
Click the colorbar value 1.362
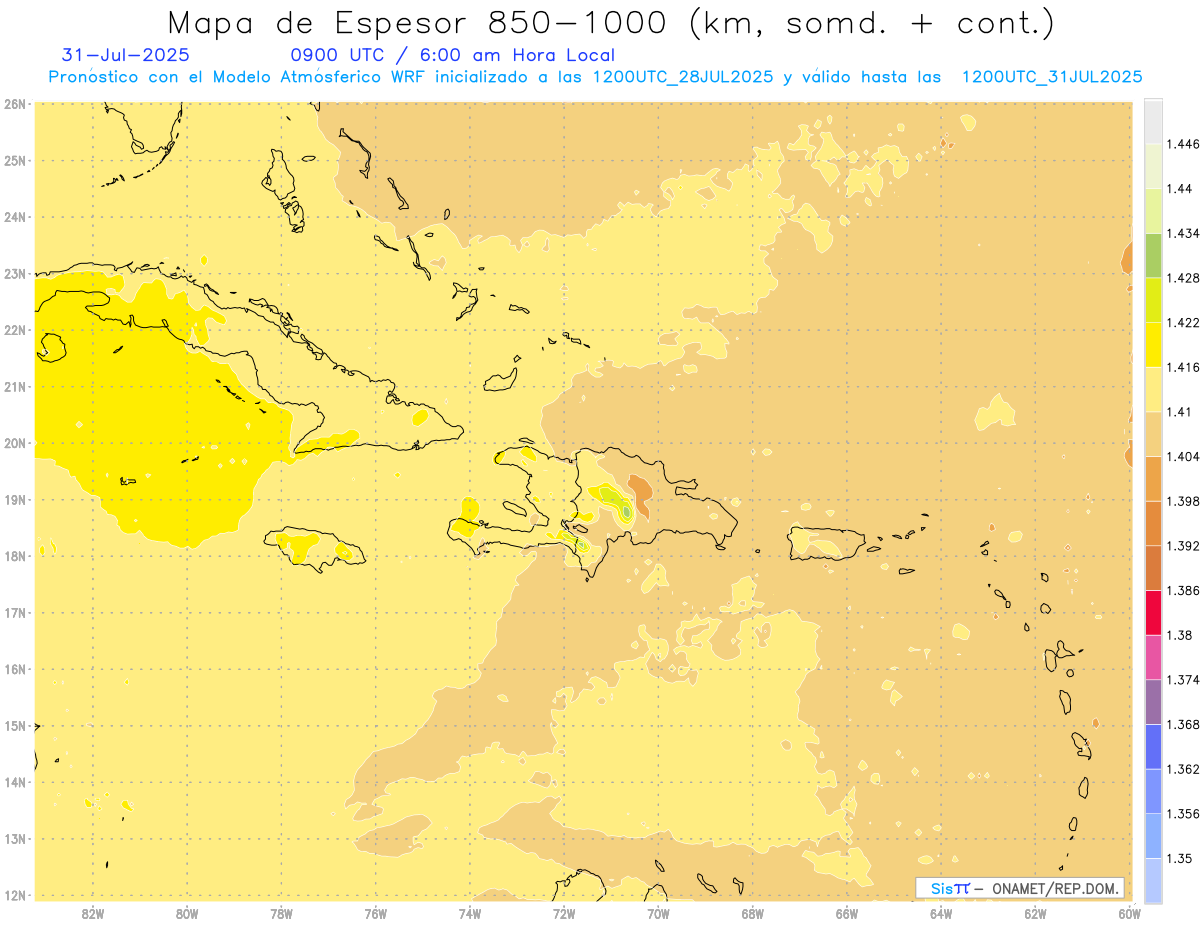click(1182, 769)
